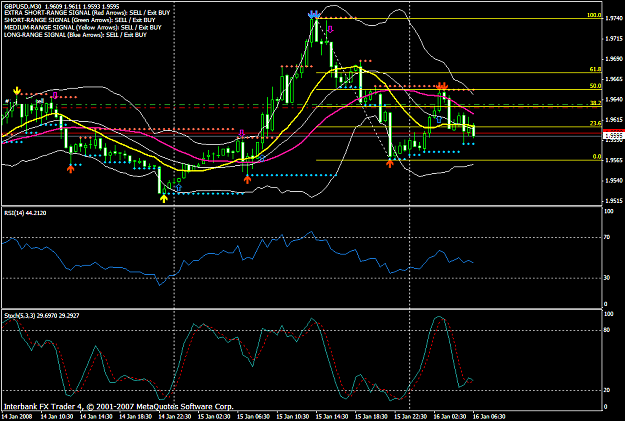Click the LONG-RANGE SIGNAL (Blue Arrows) label

tap(75, 35)
